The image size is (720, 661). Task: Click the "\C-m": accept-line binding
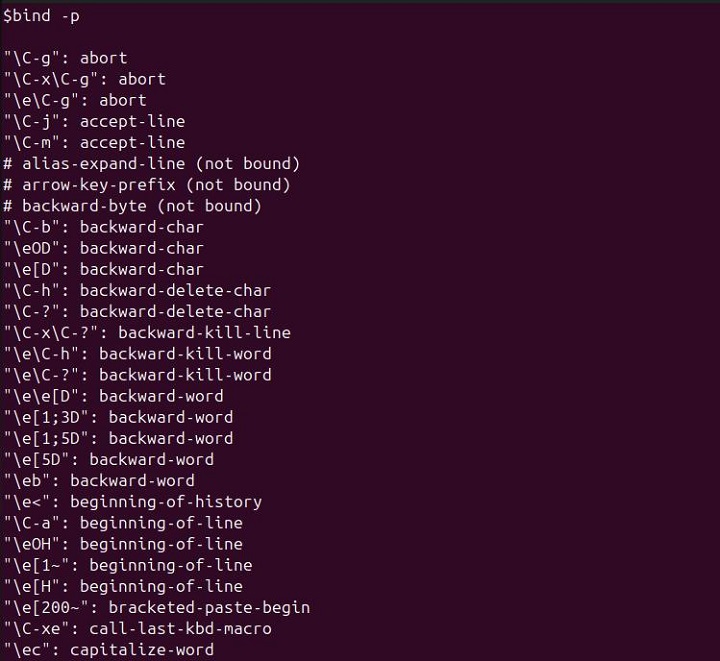pos(94,142)
